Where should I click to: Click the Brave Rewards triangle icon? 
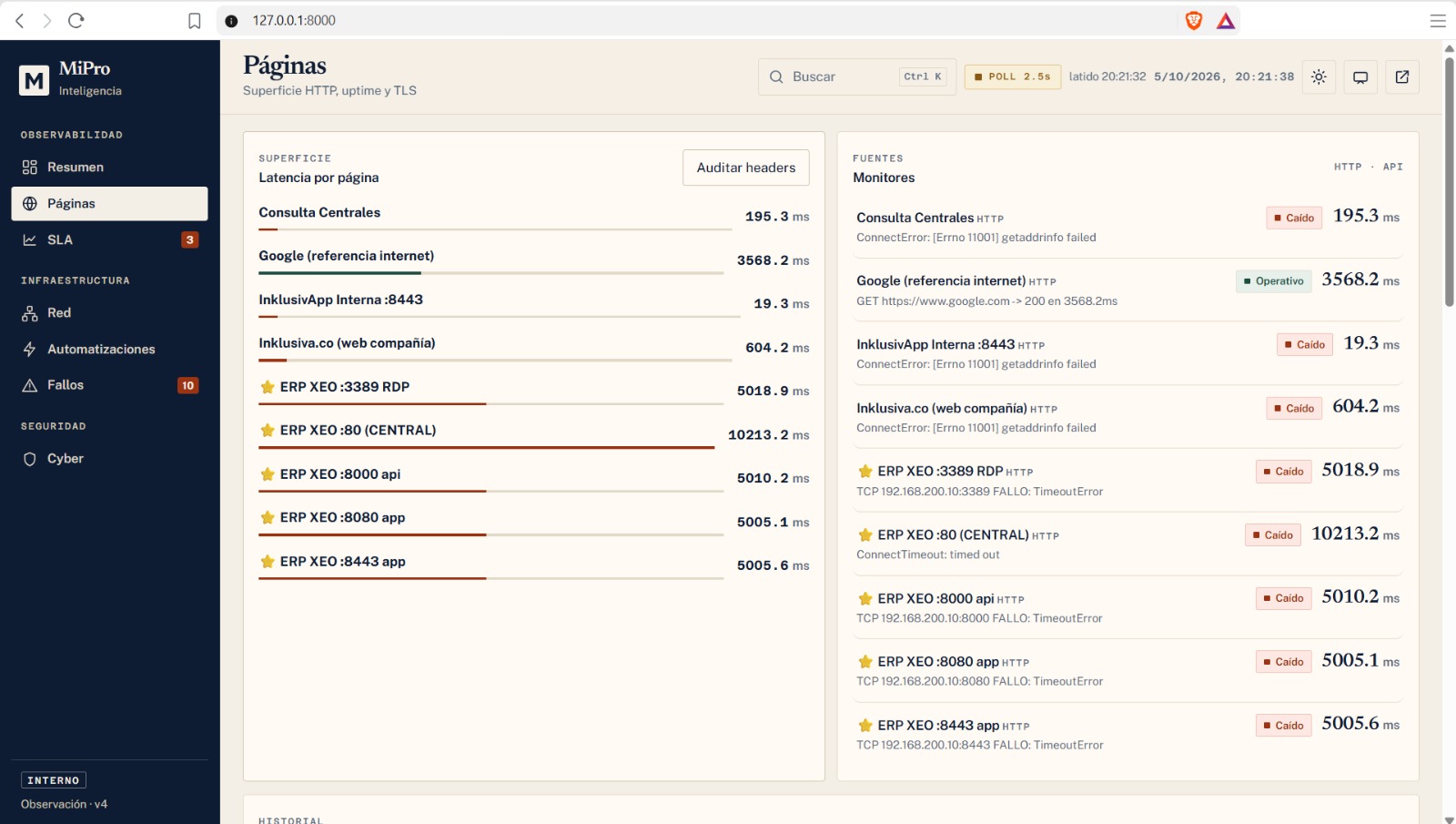[1226, 20]
